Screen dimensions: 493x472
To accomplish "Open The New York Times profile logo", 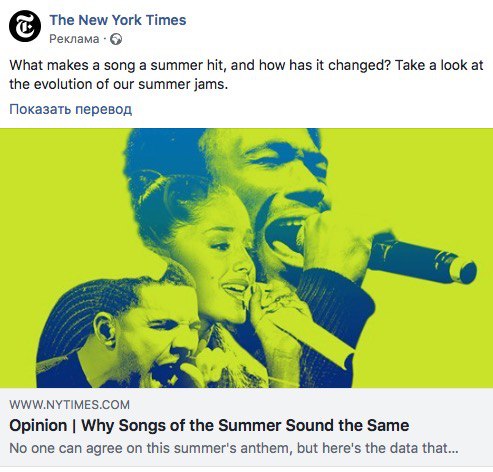I will (25, 26).
